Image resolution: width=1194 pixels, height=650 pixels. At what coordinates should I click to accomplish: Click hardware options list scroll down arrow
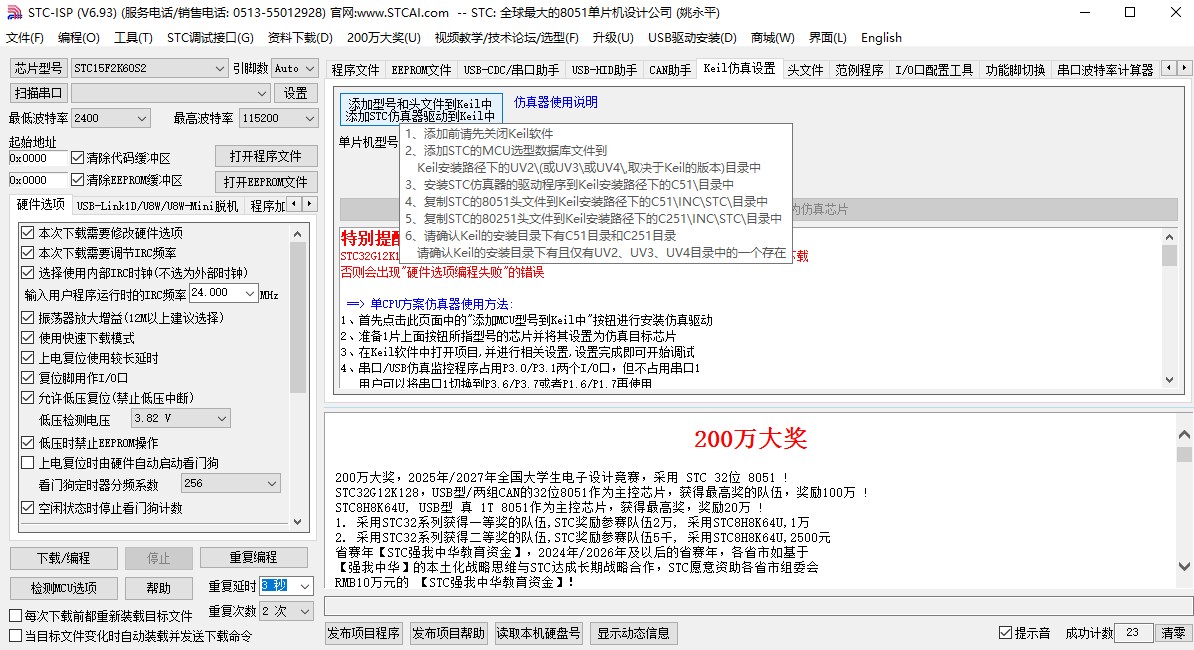(x=298, y=521)
